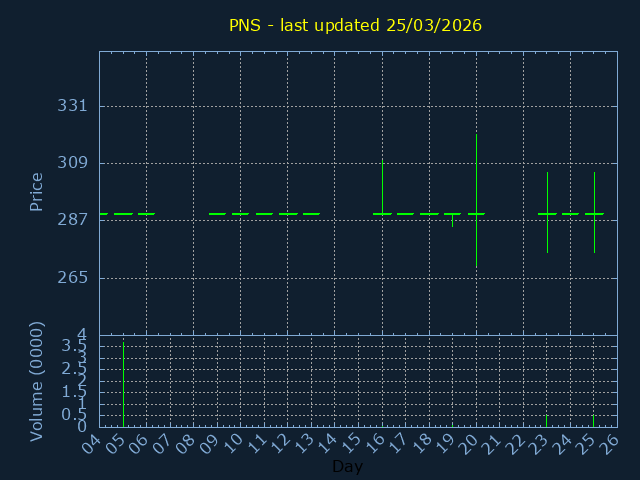Click the Day label below the x-axis
Viewport: 640px width, 480px height.
347,466
